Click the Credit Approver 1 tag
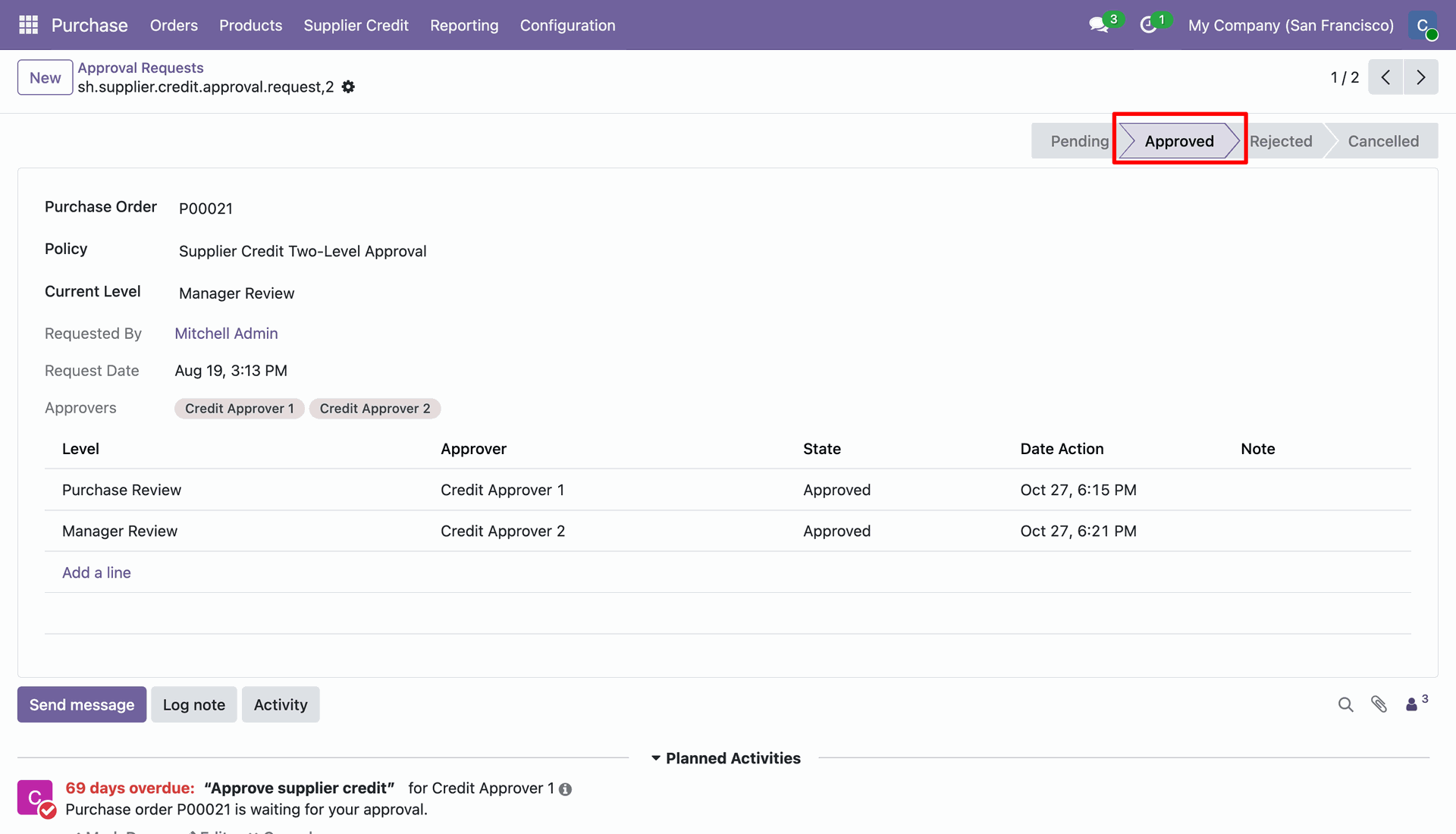This screenshot has width=1456, height=834. 240,409
